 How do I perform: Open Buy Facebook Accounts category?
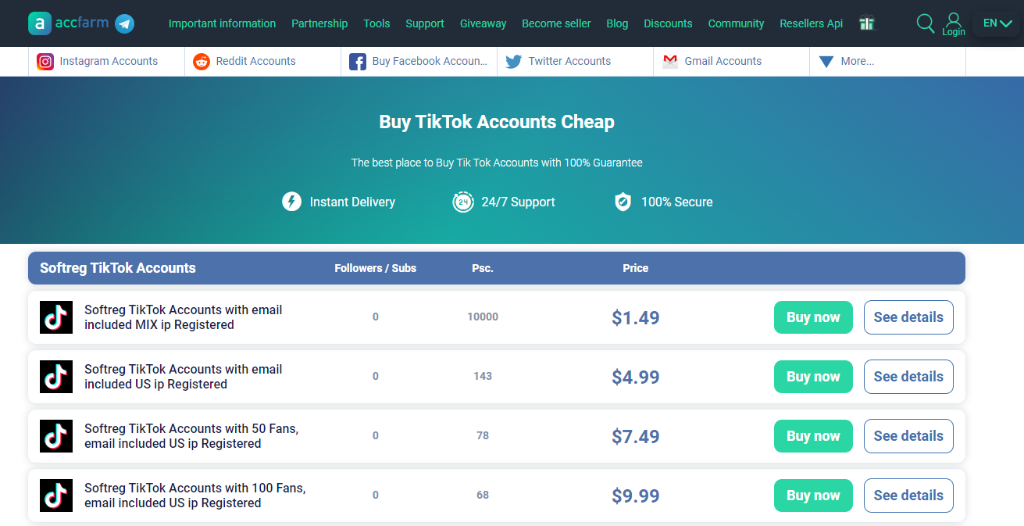[419, 61]
